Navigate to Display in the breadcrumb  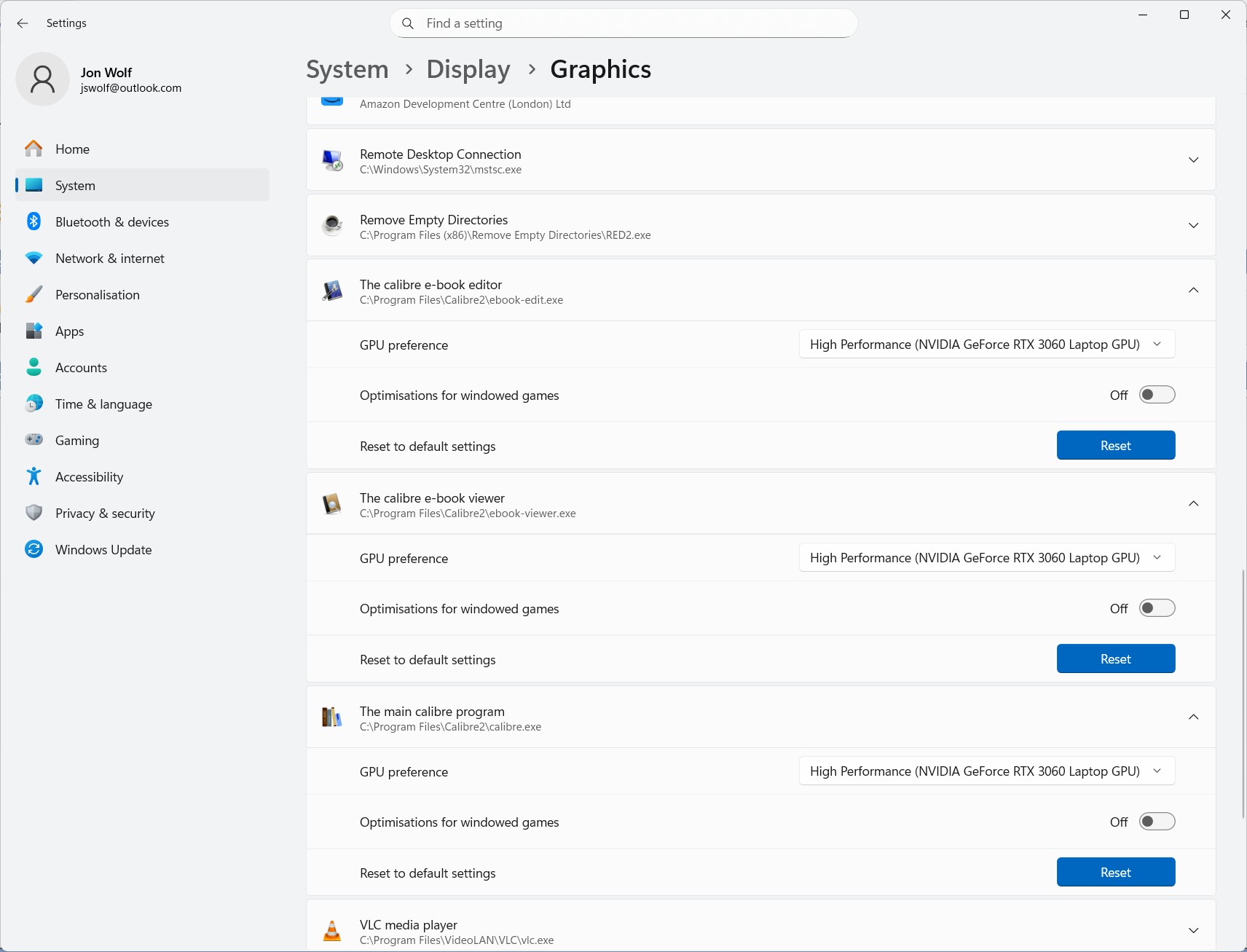tap(468, 69)
